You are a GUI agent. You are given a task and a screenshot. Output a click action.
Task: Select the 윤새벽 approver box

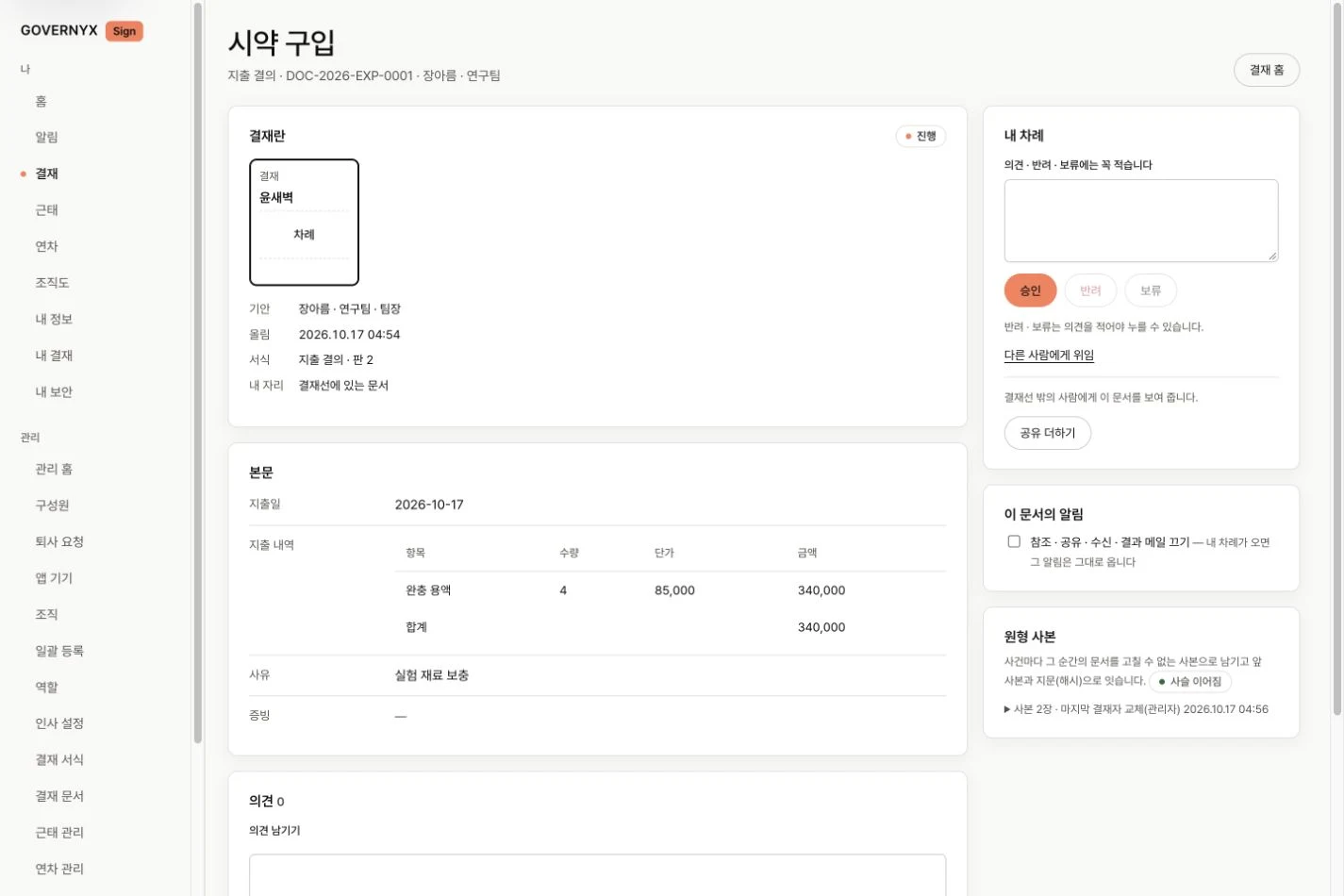pyautogui.click(x=304, y=222)
